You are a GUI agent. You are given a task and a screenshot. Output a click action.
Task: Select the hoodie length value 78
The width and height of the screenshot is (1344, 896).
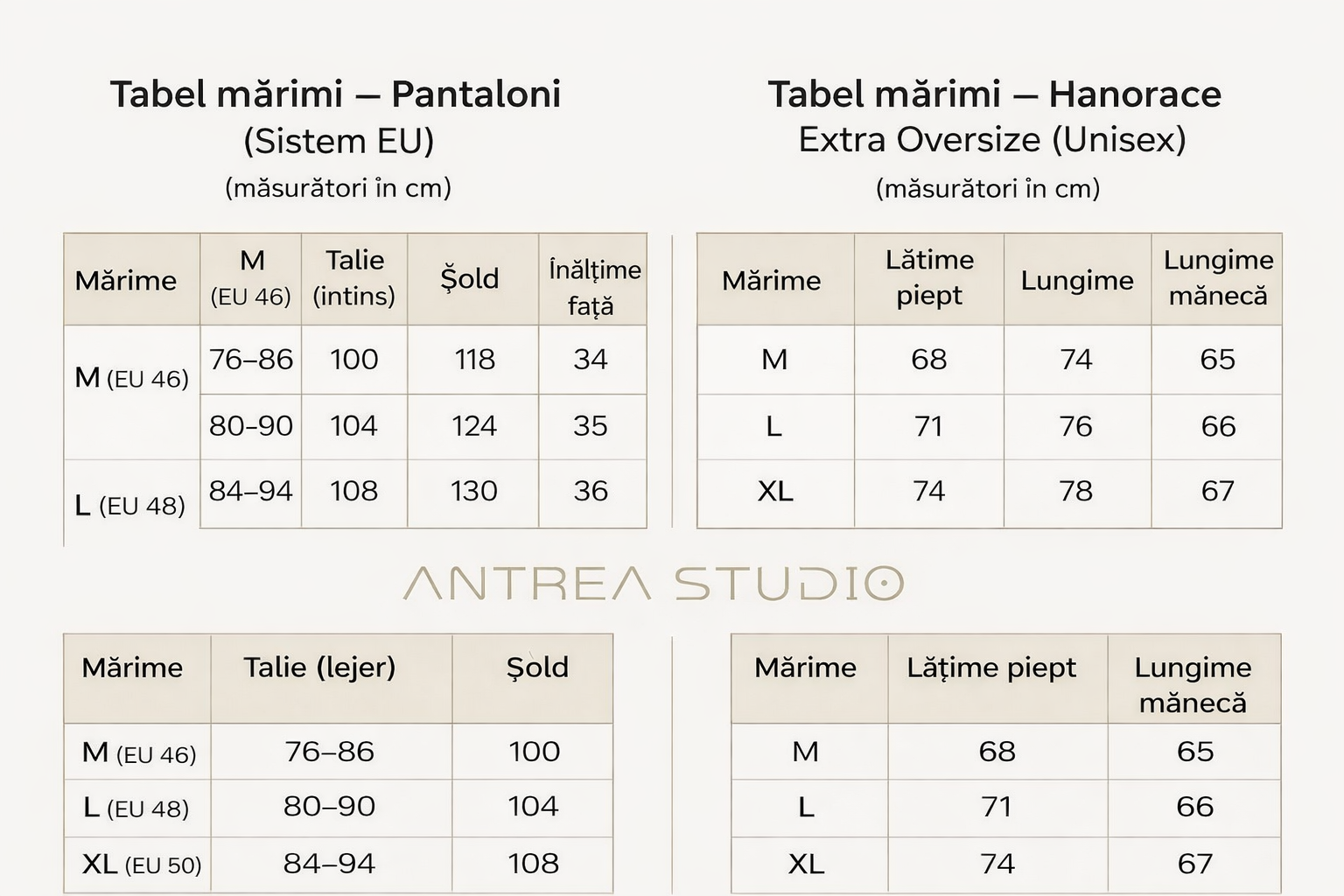point(1075,491)
